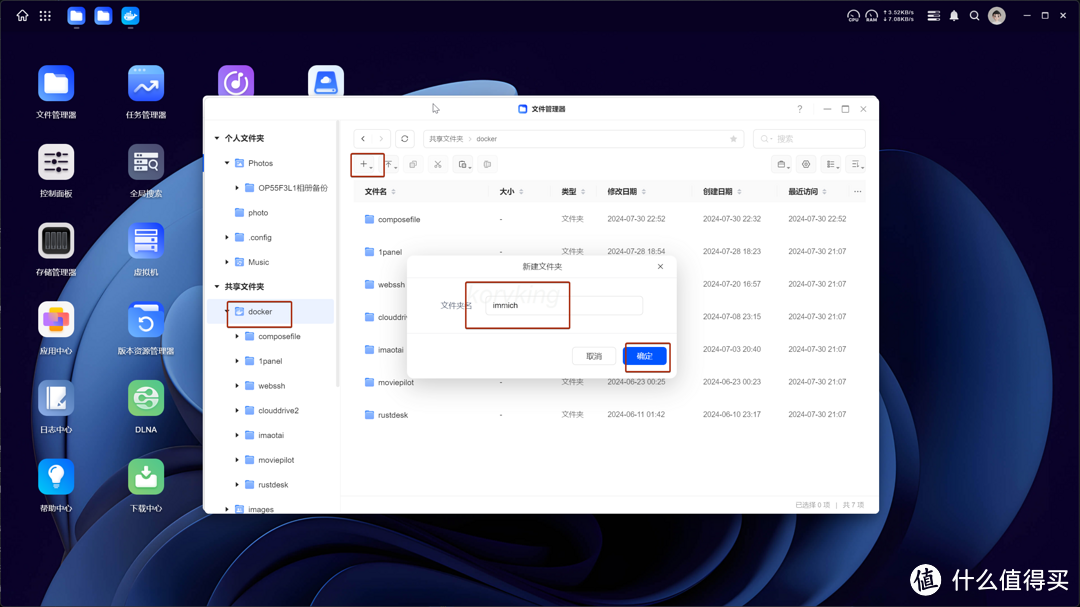Click the 取消 button in the dialog
This screenshot has height=607, width=1080.
594,356
